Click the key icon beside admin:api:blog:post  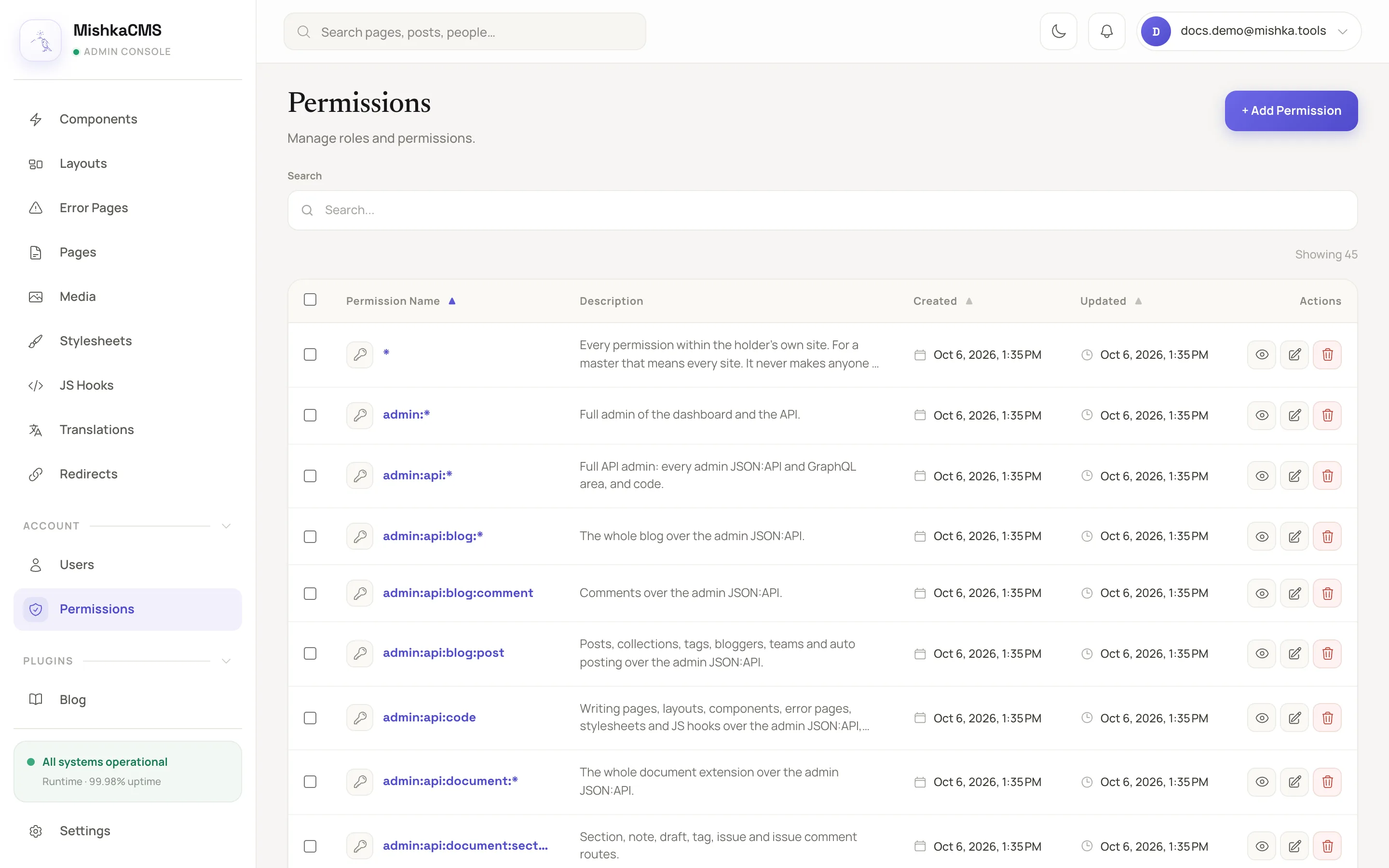360,653
